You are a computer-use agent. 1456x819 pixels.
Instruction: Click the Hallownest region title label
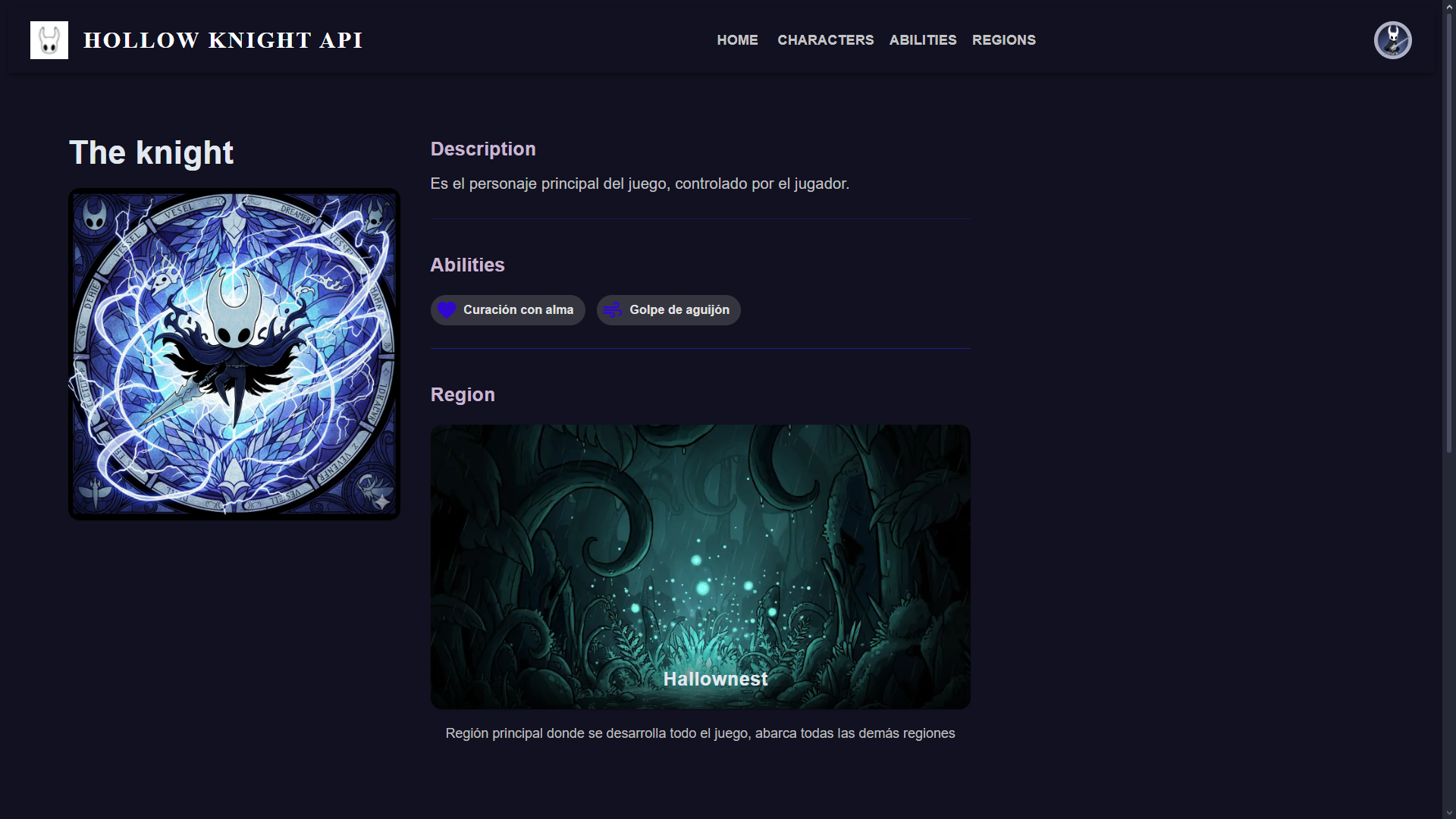click(715, 679)
